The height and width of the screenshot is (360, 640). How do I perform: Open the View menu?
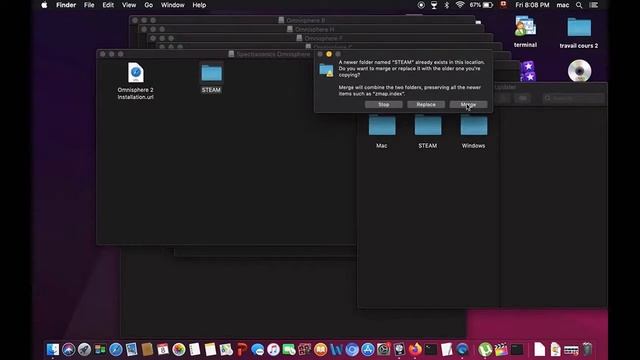click(x=129, y=5)
